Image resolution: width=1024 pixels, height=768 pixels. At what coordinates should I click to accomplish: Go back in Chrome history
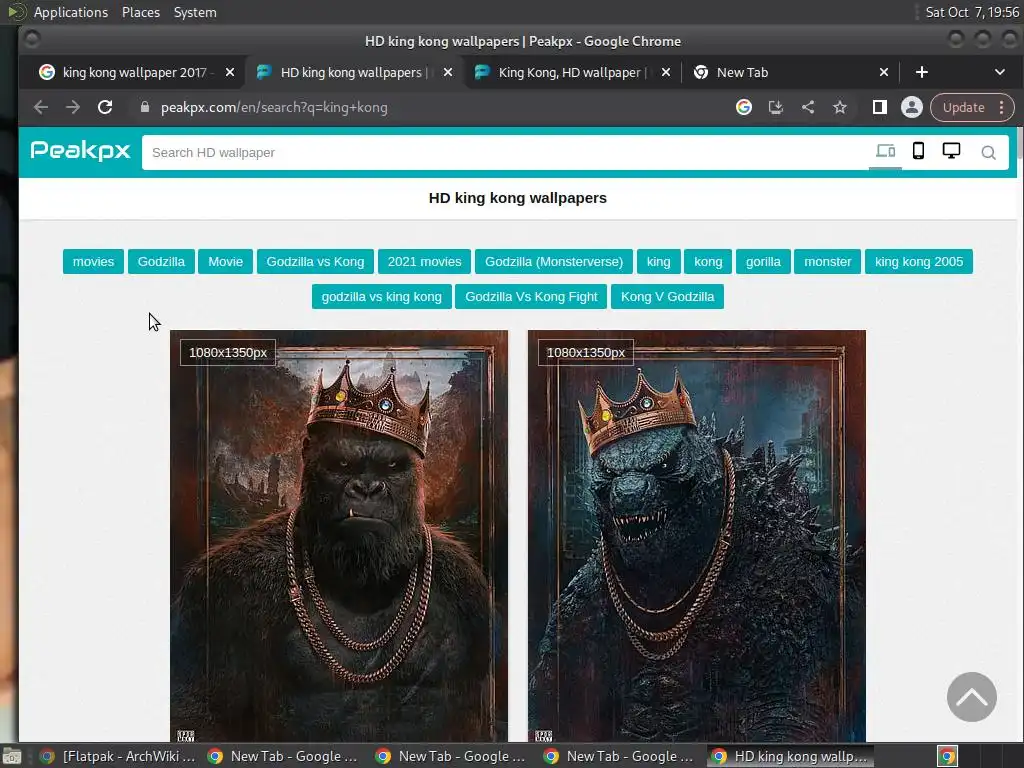(x=41, y=107)
